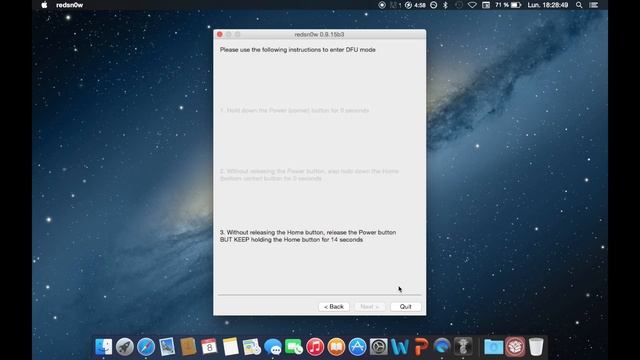This screenshot has width=640, height=360.
Task: Click the DFU mode instructions heading
Action: [298, 50]
